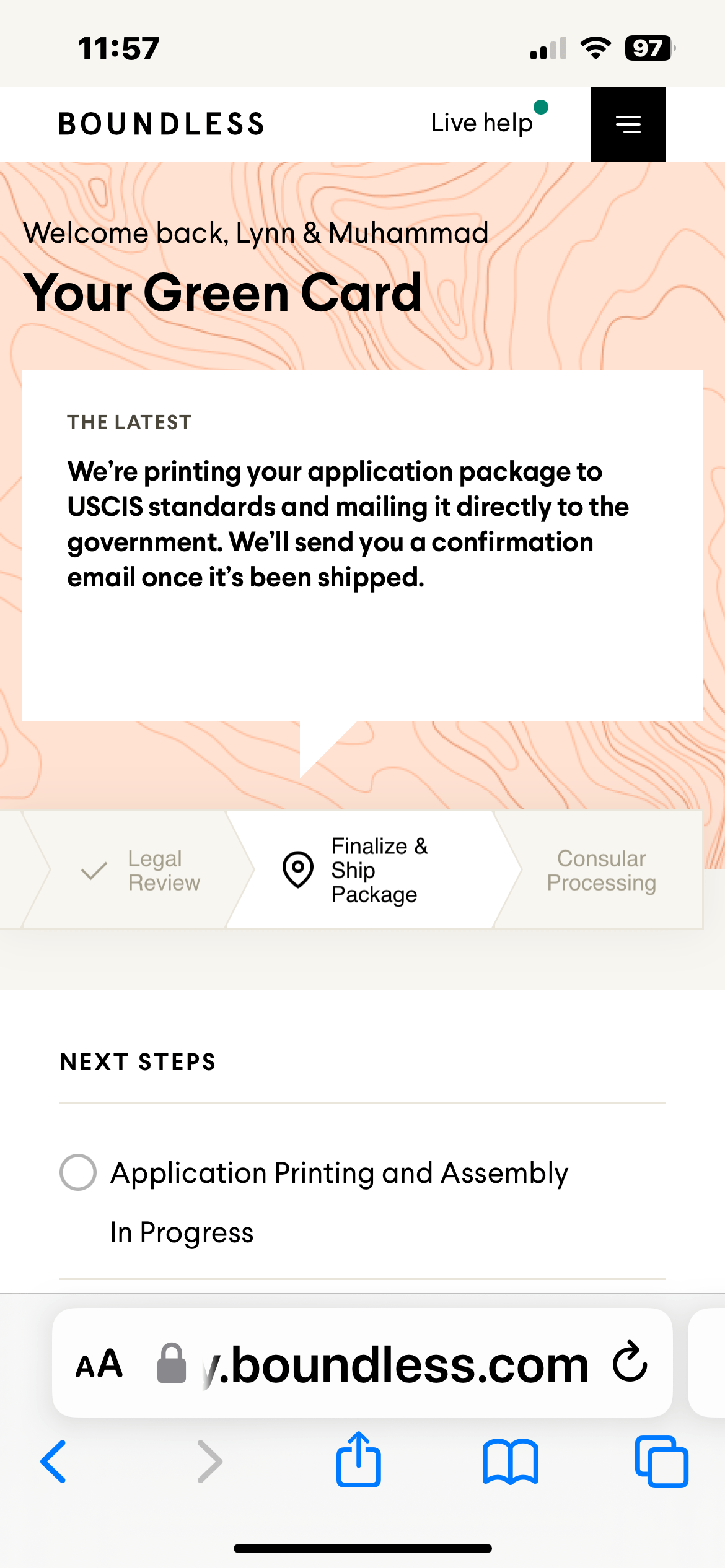
Task: Tap the location pin icon
Action: pyautogui.click(x=298, y=869)
